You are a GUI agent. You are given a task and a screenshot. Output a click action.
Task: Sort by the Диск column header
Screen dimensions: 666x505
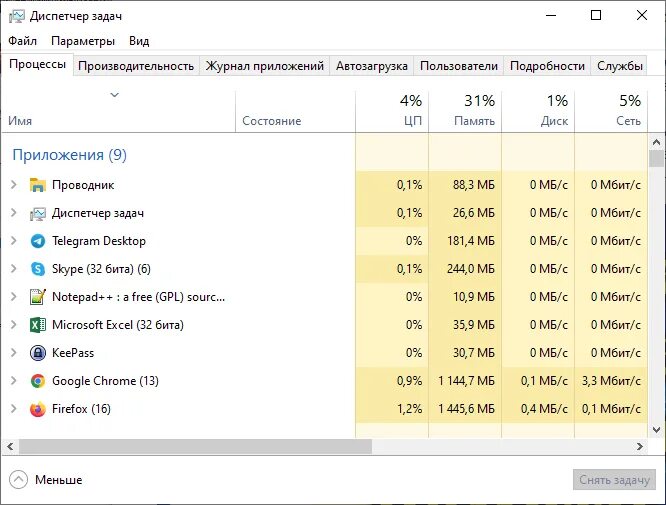(x=538, y=111)
